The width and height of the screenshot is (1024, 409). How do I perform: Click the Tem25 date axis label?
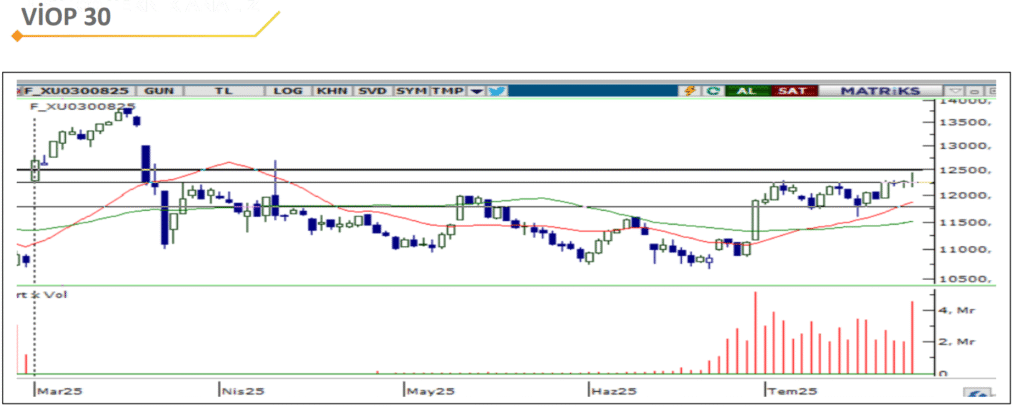point(793,392)
